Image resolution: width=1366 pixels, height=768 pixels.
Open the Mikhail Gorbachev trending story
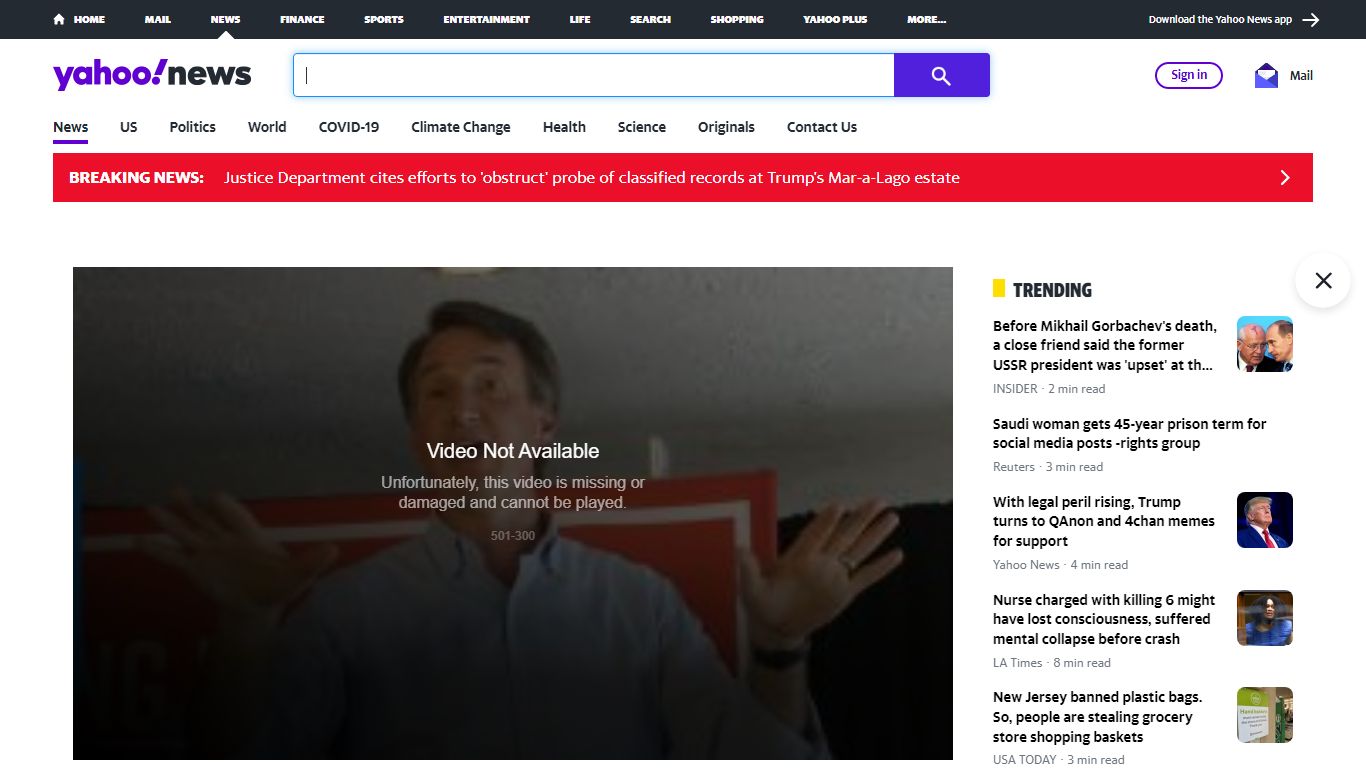(1105, 345)
